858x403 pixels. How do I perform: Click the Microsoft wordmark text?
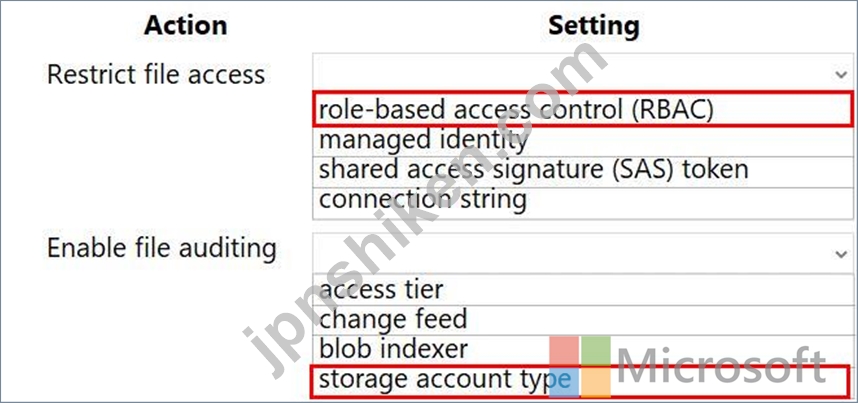(x=722, y=366)
